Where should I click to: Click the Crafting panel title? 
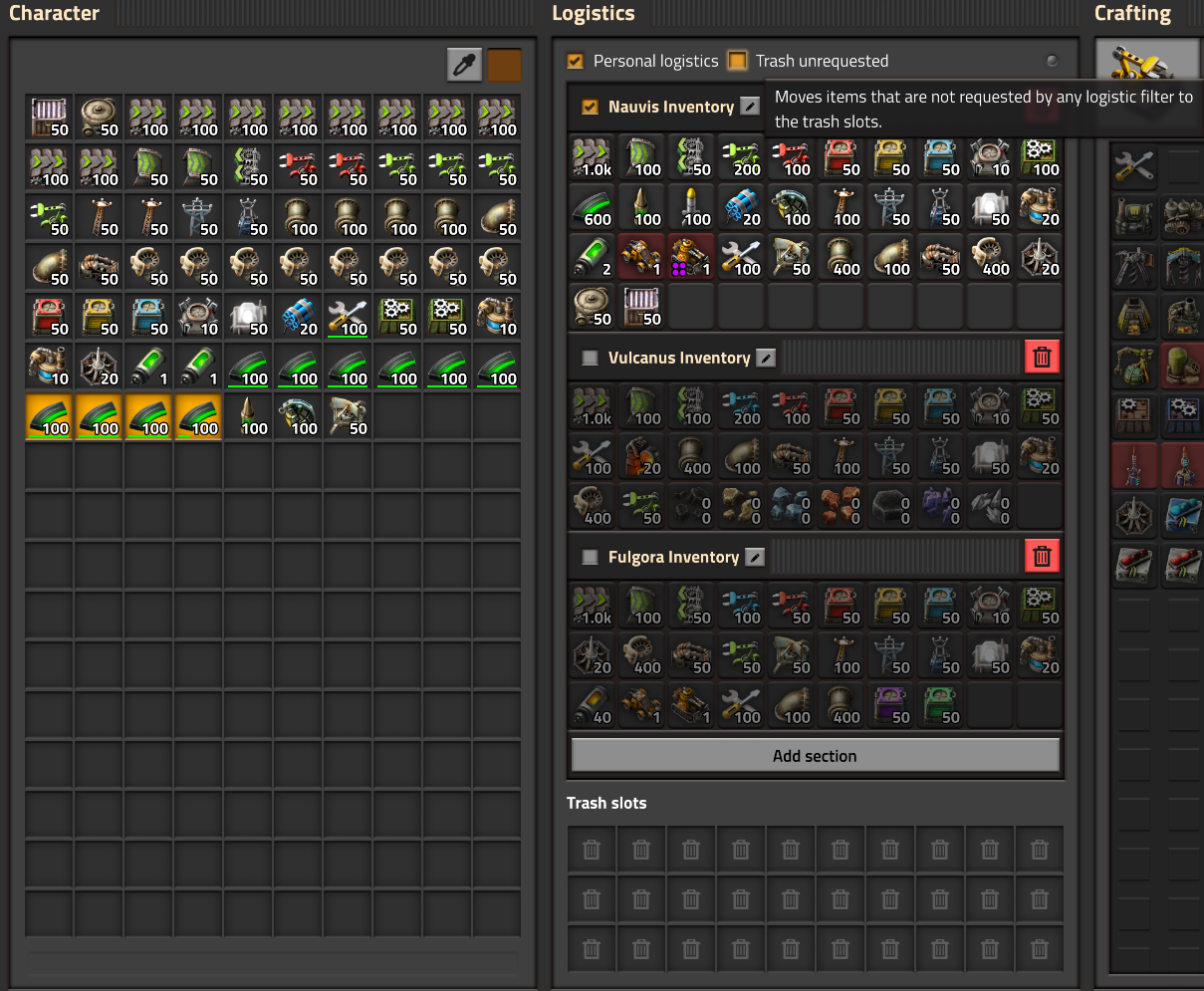pos(1133,13)
